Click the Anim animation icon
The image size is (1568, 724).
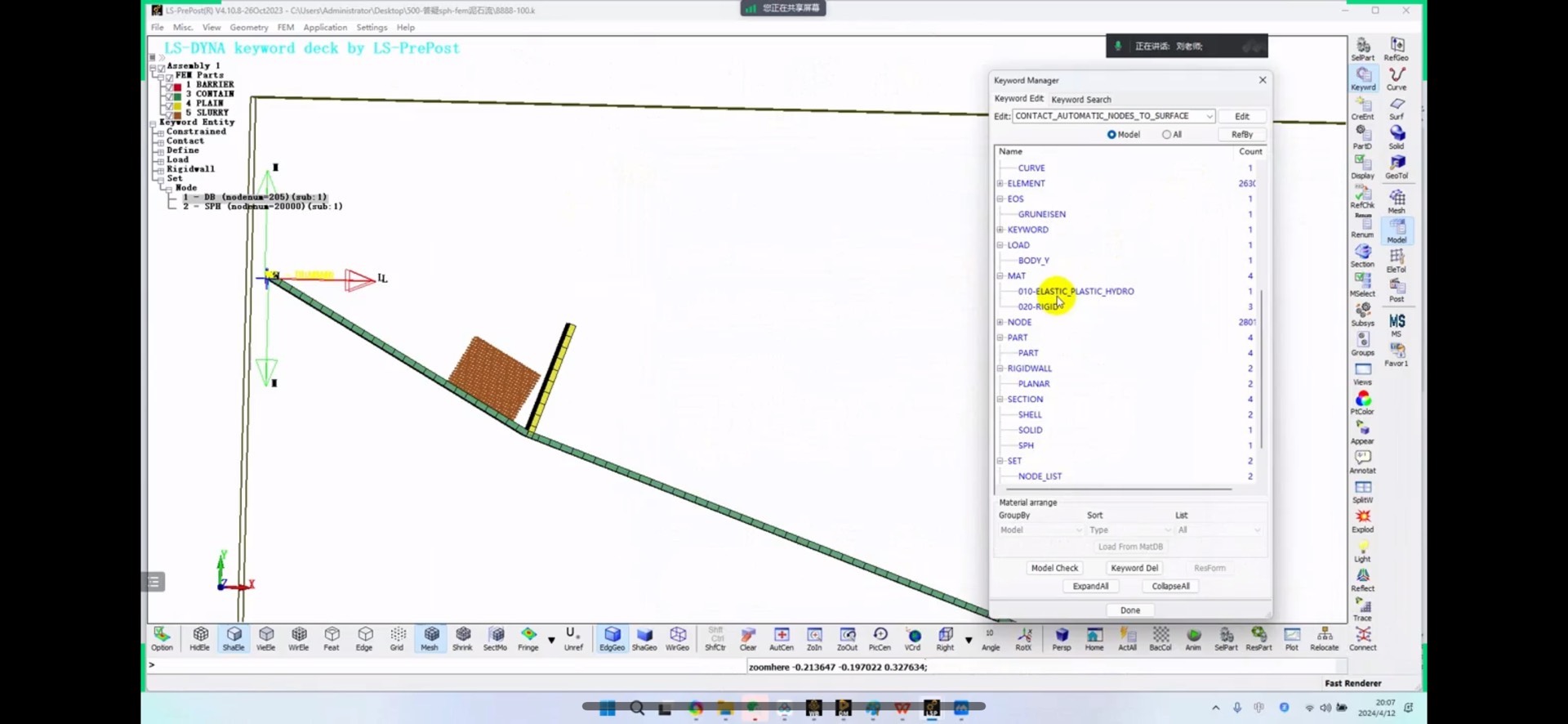tap(1193, 638)
